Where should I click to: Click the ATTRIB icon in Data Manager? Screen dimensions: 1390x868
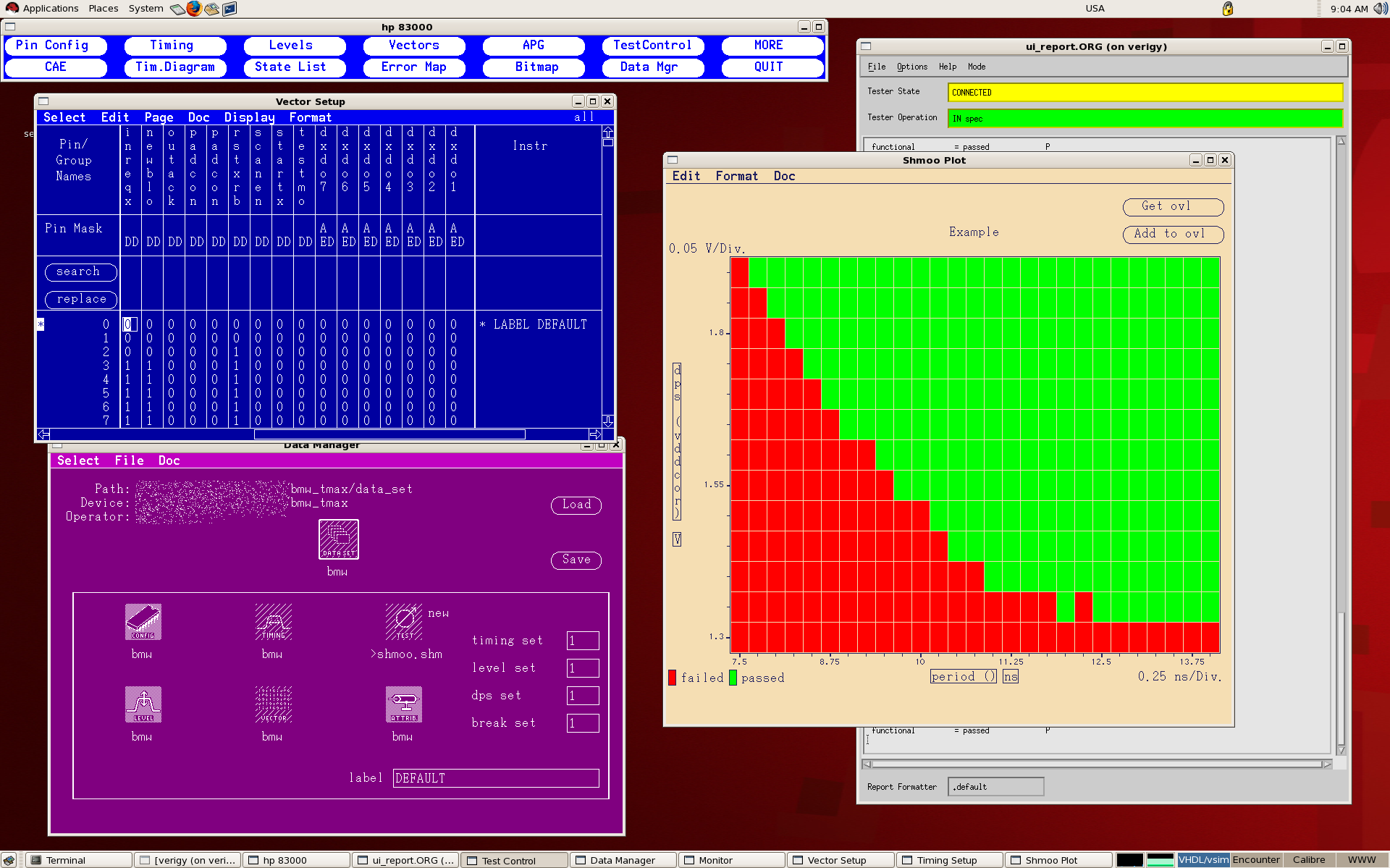(x=403, y=704)
